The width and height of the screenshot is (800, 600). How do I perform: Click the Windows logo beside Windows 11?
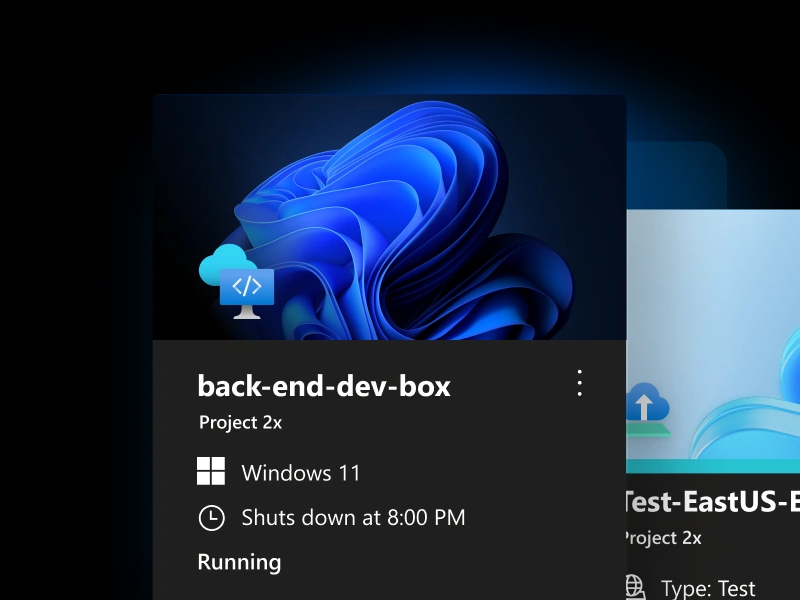(211, 471)
